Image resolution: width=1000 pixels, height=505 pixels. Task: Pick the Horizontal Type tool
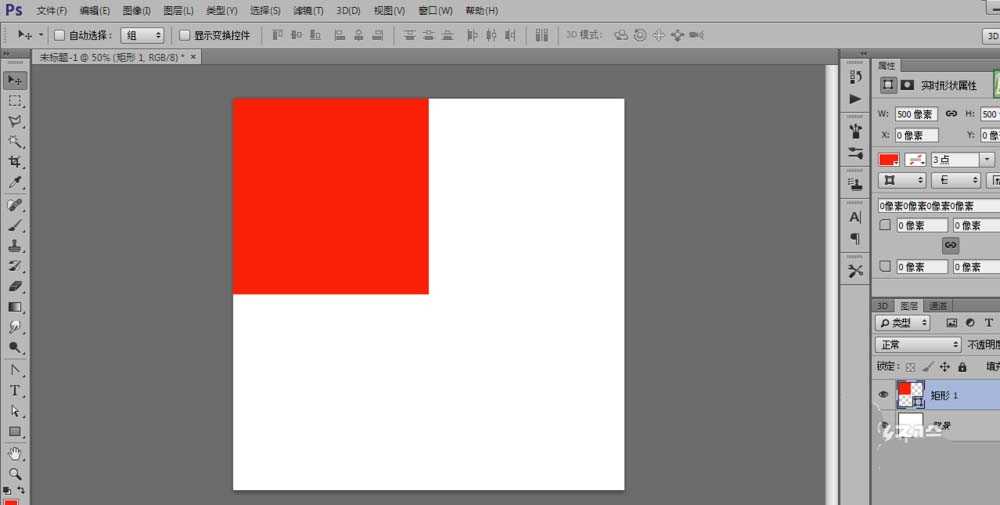[15, 390]
